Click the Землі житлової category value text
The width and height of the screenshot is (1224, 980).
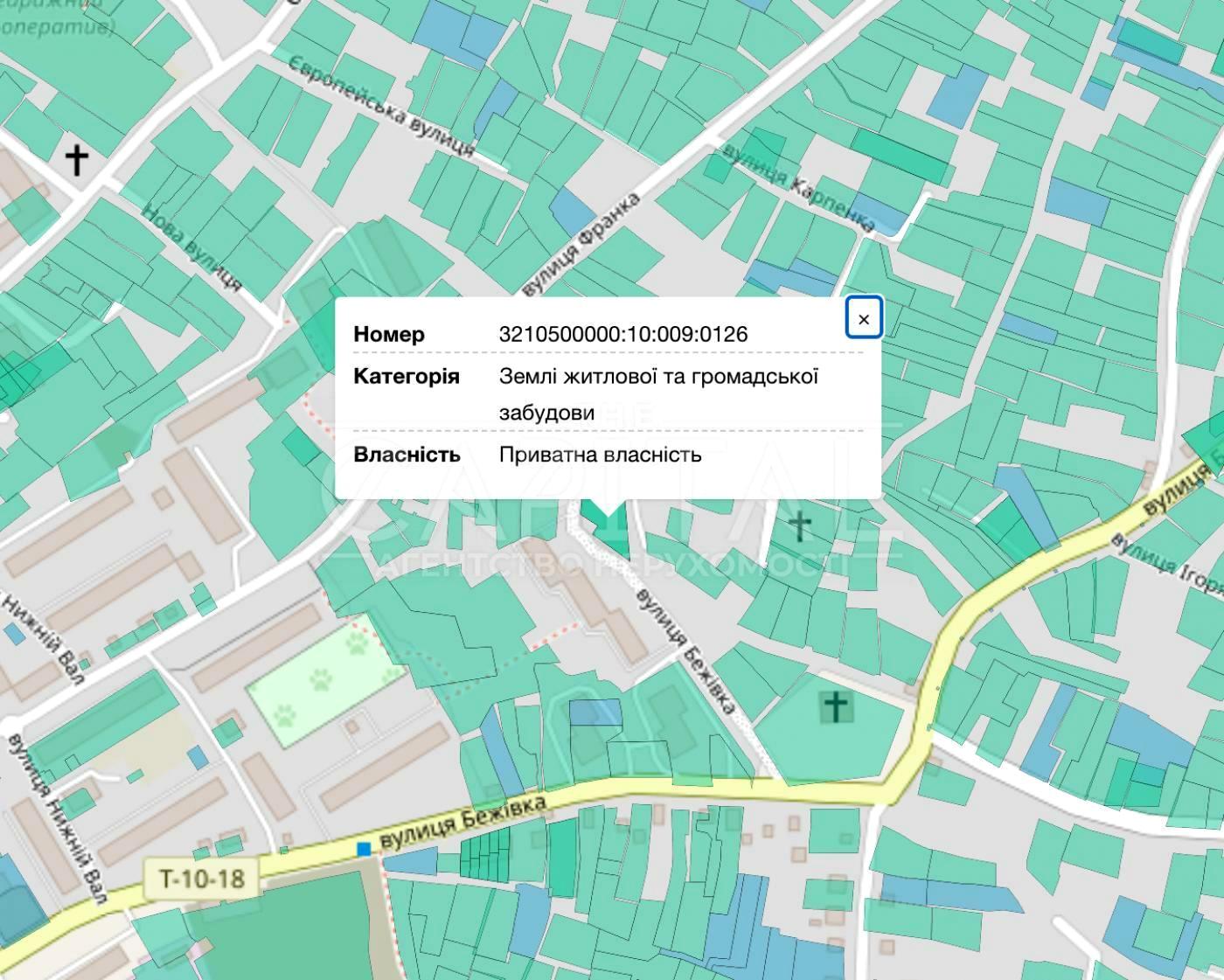point(657,377)
